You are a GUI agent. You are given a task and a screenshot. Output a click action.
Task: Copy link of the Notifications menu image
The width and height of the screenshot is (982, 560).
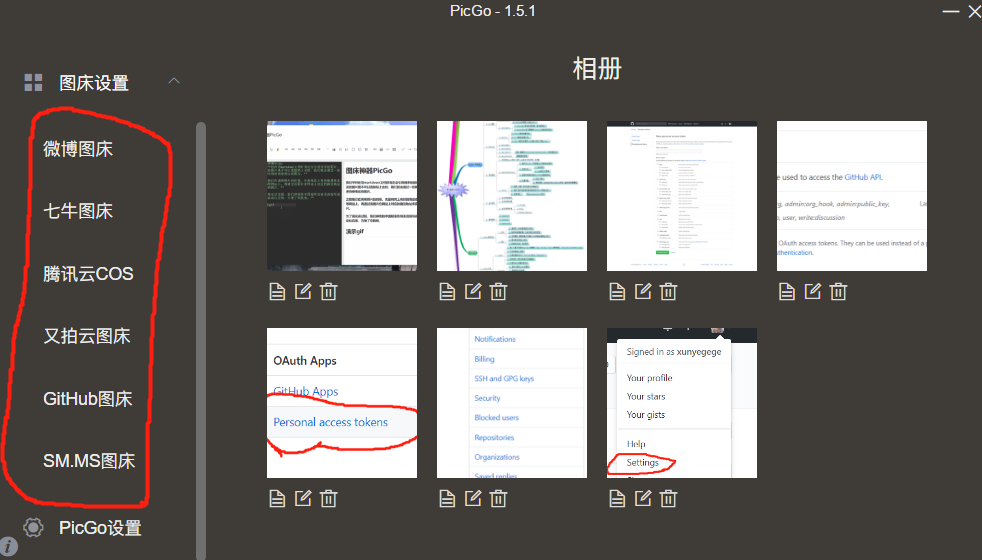[447, 499]
